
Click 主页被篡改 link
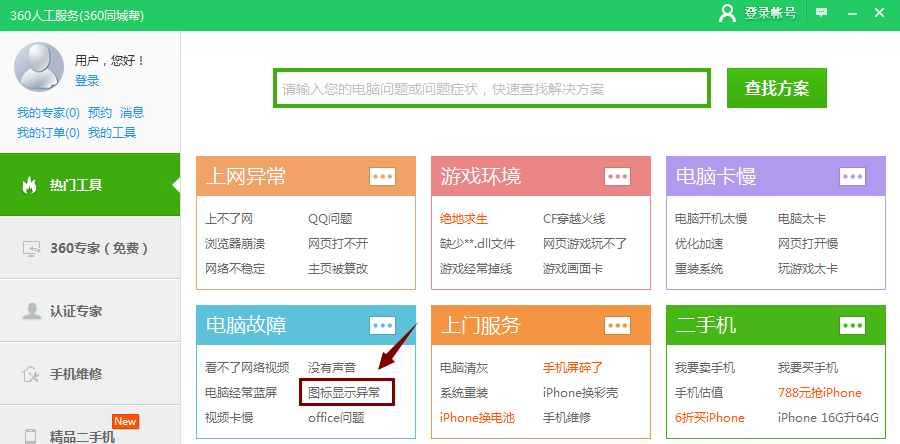(338, 268)
